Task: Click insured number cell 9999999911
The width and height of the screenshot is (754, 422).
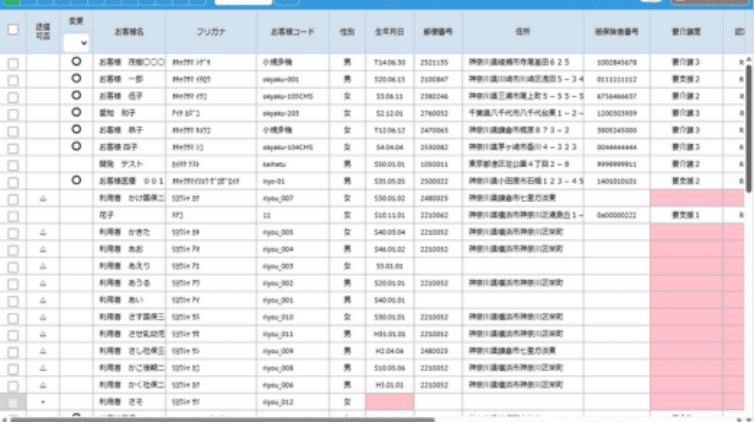Action: [x=616, y=164]
